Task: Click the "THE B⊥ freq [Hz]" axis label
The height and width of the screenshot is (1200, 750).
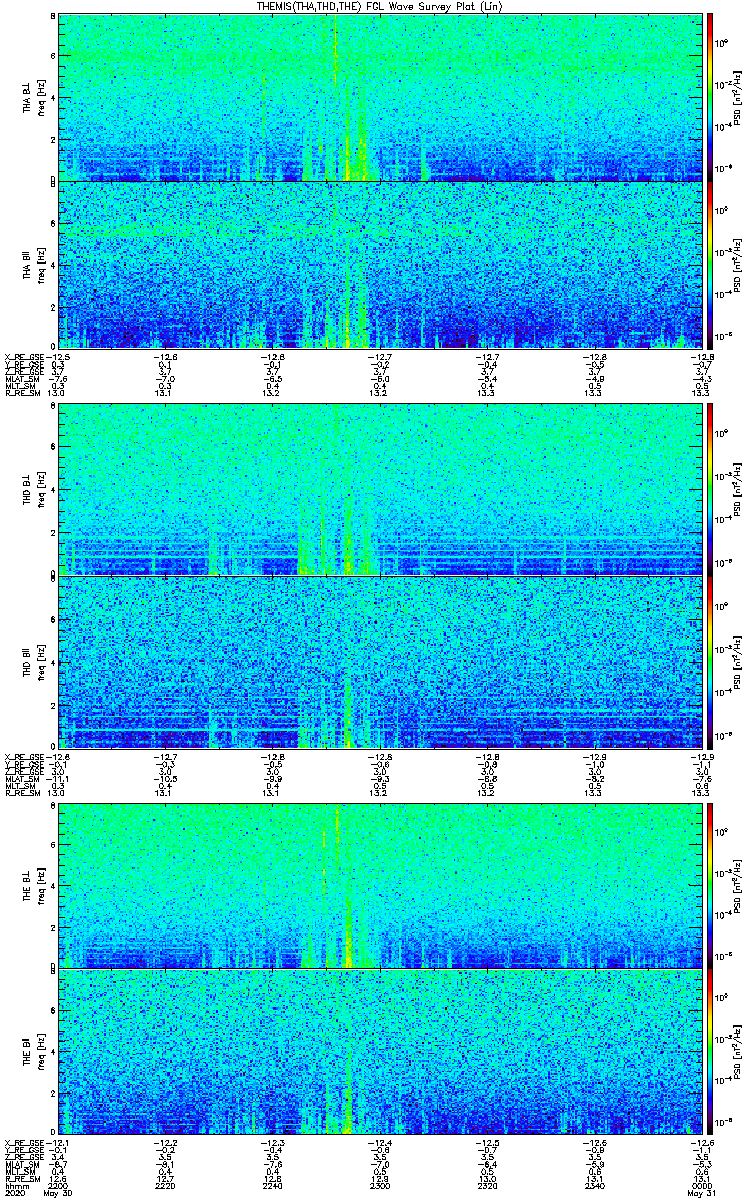Action: 35,886
